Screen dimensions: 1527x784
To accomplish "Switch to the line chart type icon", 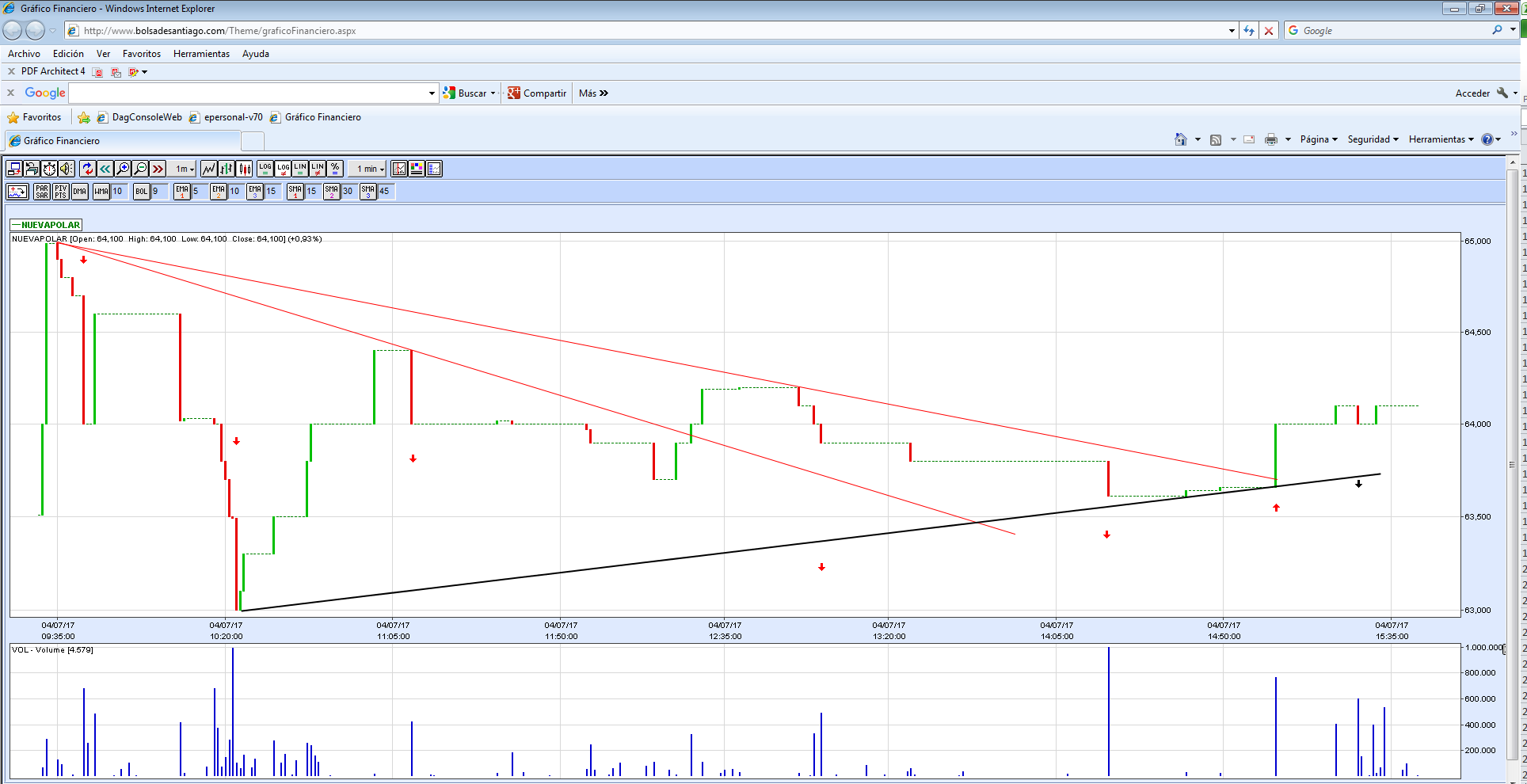I will click(208, 169).
